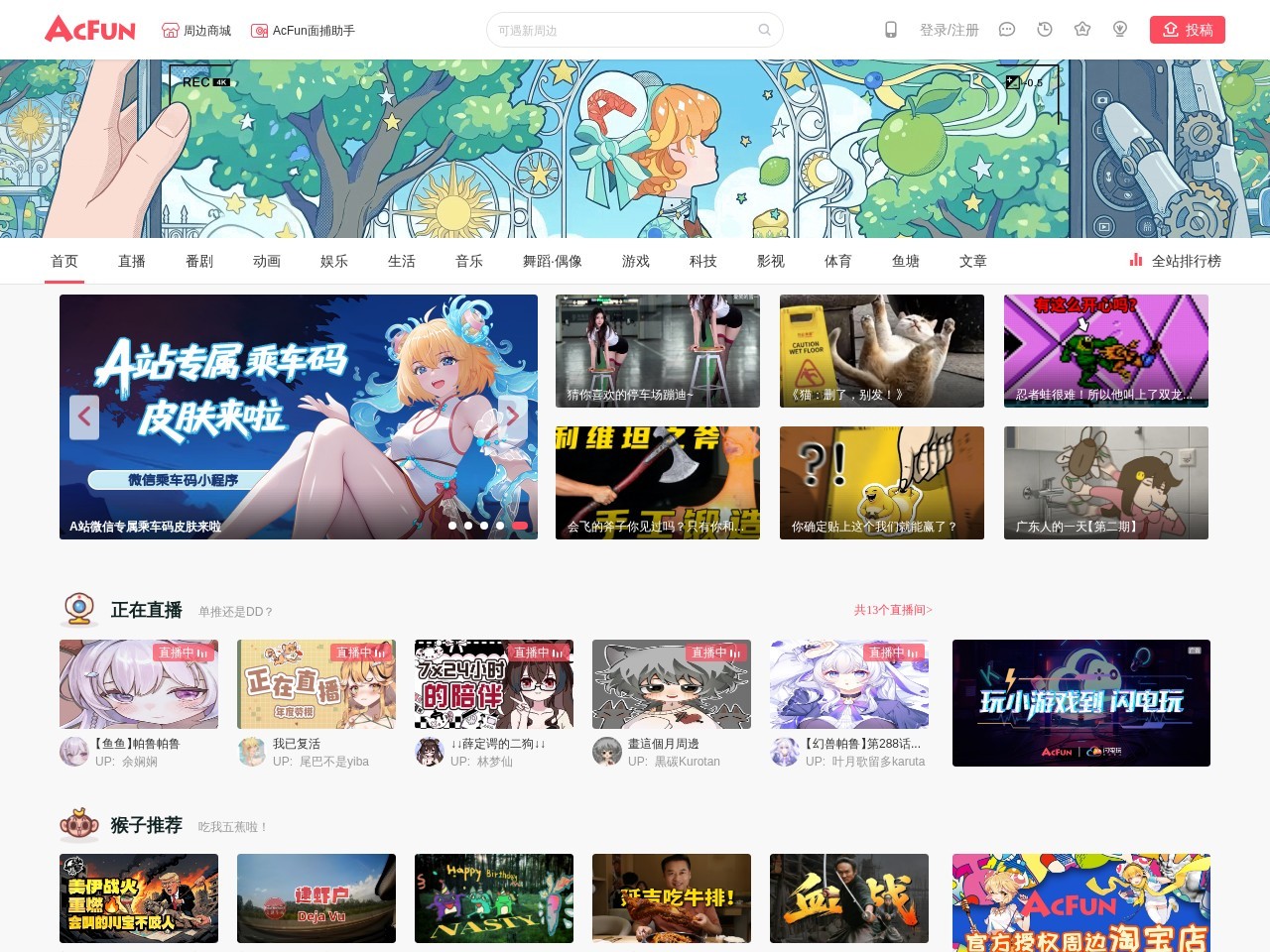The image size is (1270, 952).
Task: Click the creator lightbulb icon
Action: [1120, 30]
